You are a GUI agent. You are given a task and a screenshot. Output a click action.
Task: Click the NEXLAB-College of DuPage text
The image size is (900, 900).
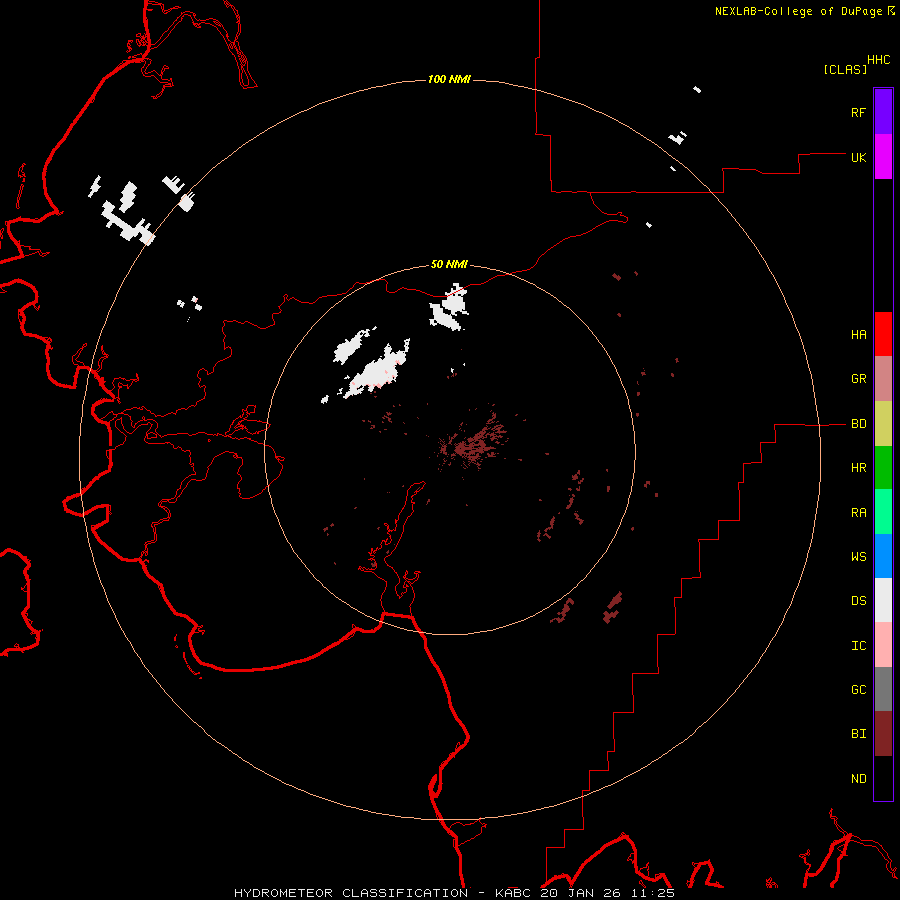point(798,11)
